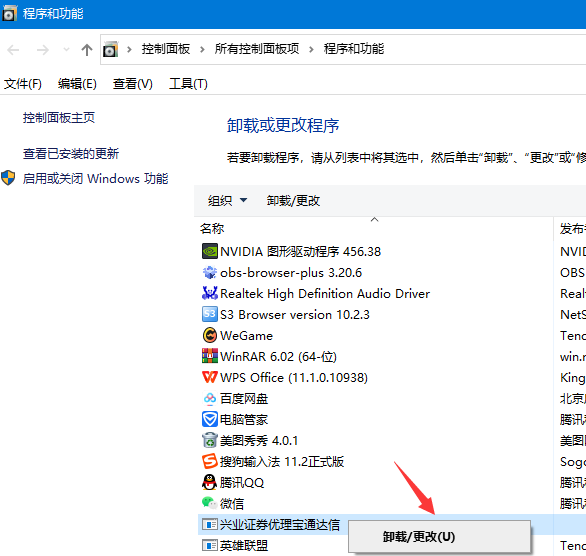Screen dimensions: 586x556
Task: Select 美图秀秀 4.0.1 entry
Action: tap(259, 440)
